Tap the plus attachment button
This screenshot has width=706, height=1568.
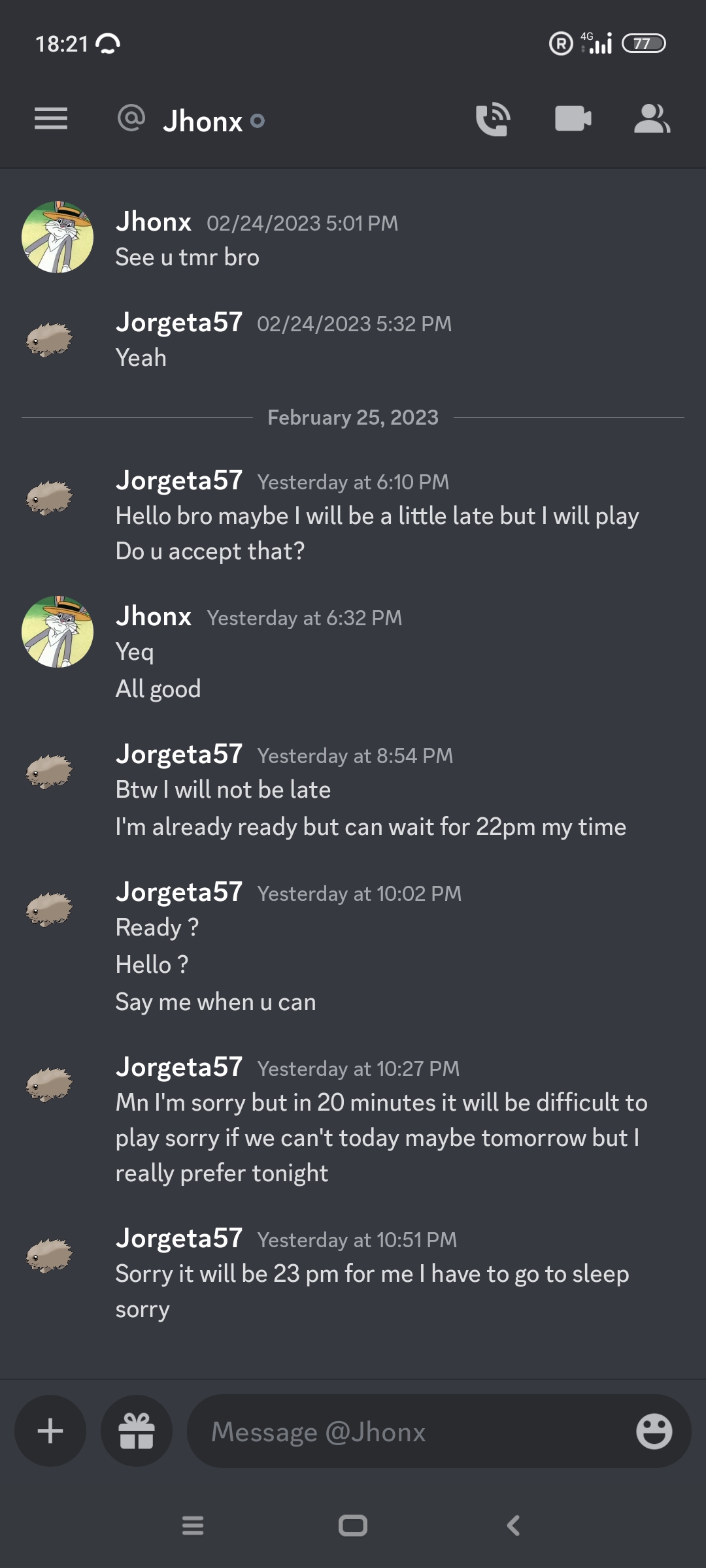point(50,1431)
